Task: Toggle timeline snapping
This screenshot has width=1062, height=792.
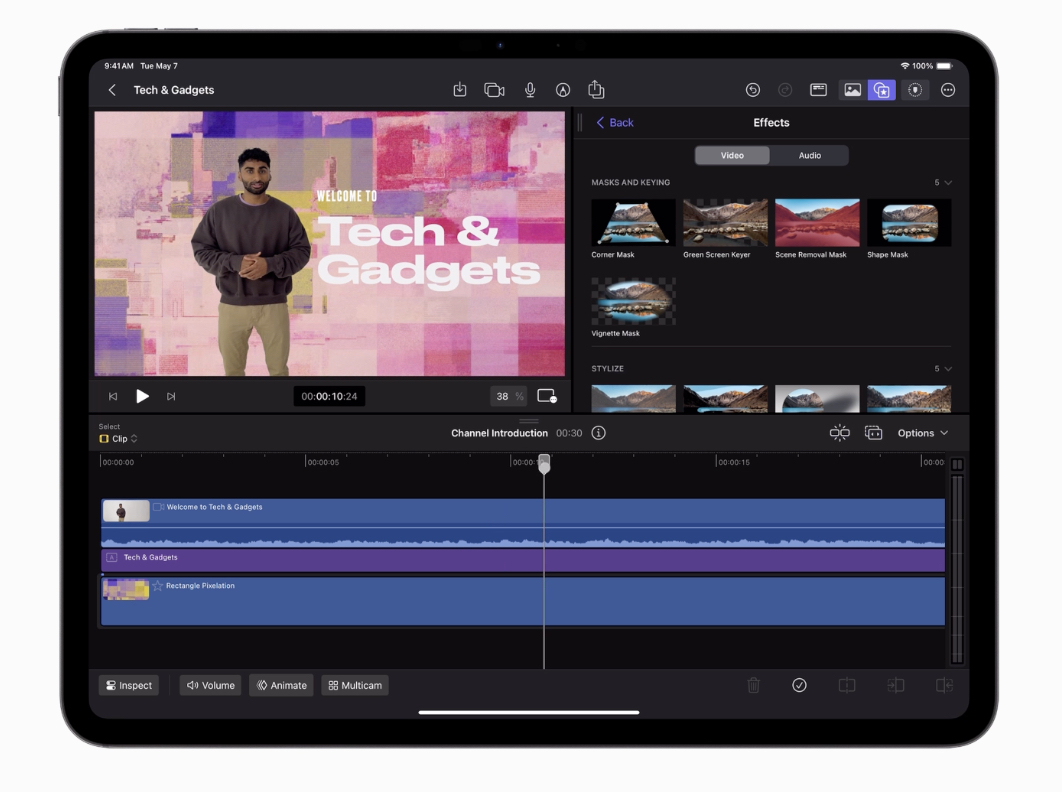Action: pos(839,433)
